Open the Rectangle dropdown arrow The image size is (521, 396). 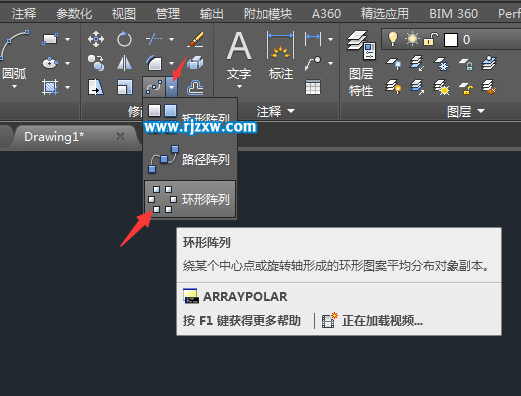click(x=68, y=39)
